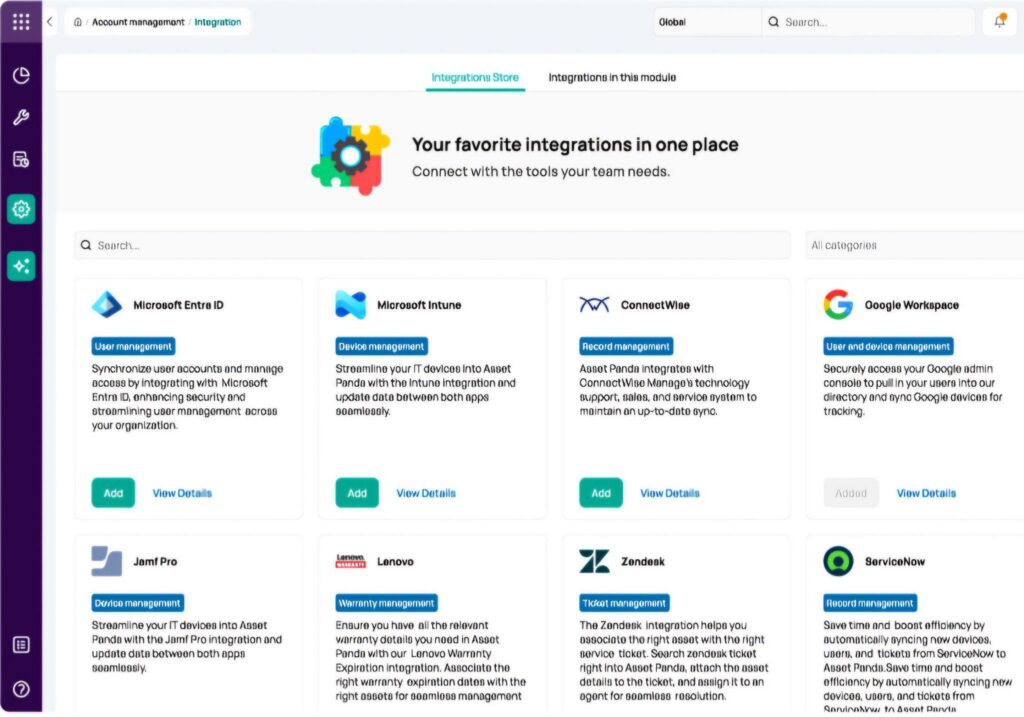The image size is (1024, 718).
Task: Collapse the sidebar with the chevron arrow
Action: pyautogui.click(x=50, y=22)
